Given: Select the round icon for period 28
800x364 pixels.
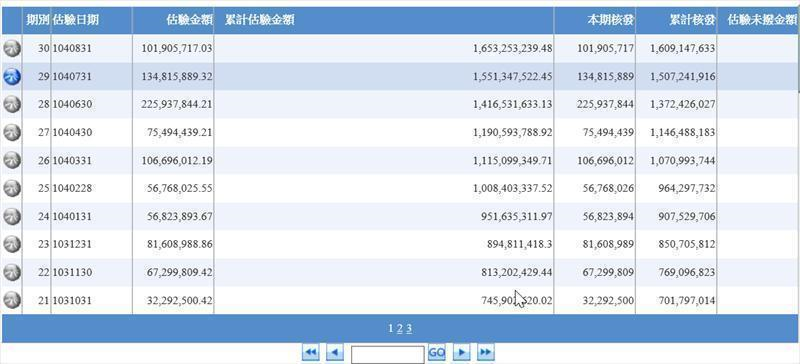Looking at the screenshot, I should point(12,105).
